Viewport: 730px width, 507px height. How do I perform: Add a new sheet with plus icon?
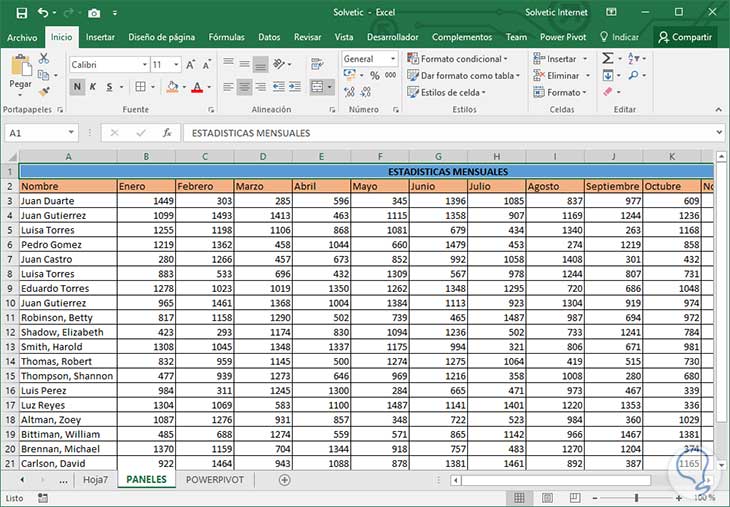pyautogui.click(x=284, y=480)
